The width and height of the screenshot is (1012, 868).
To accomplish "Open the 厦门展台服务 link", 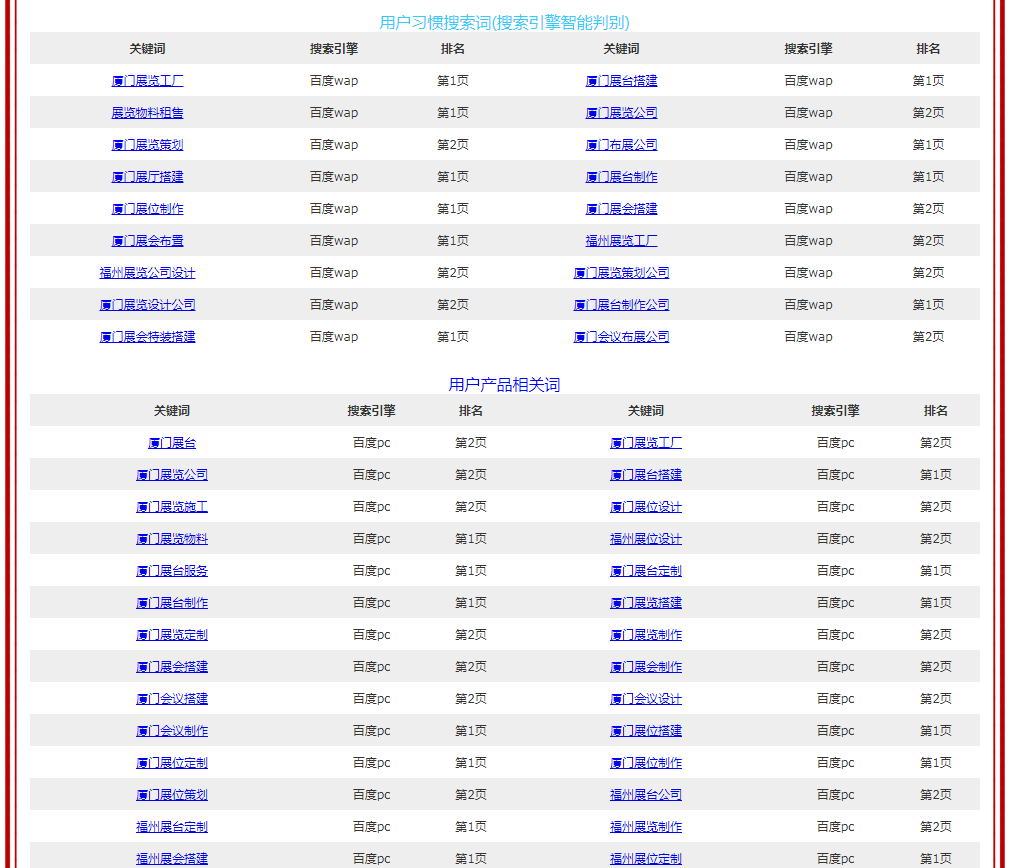I will [x=172, y=571].
